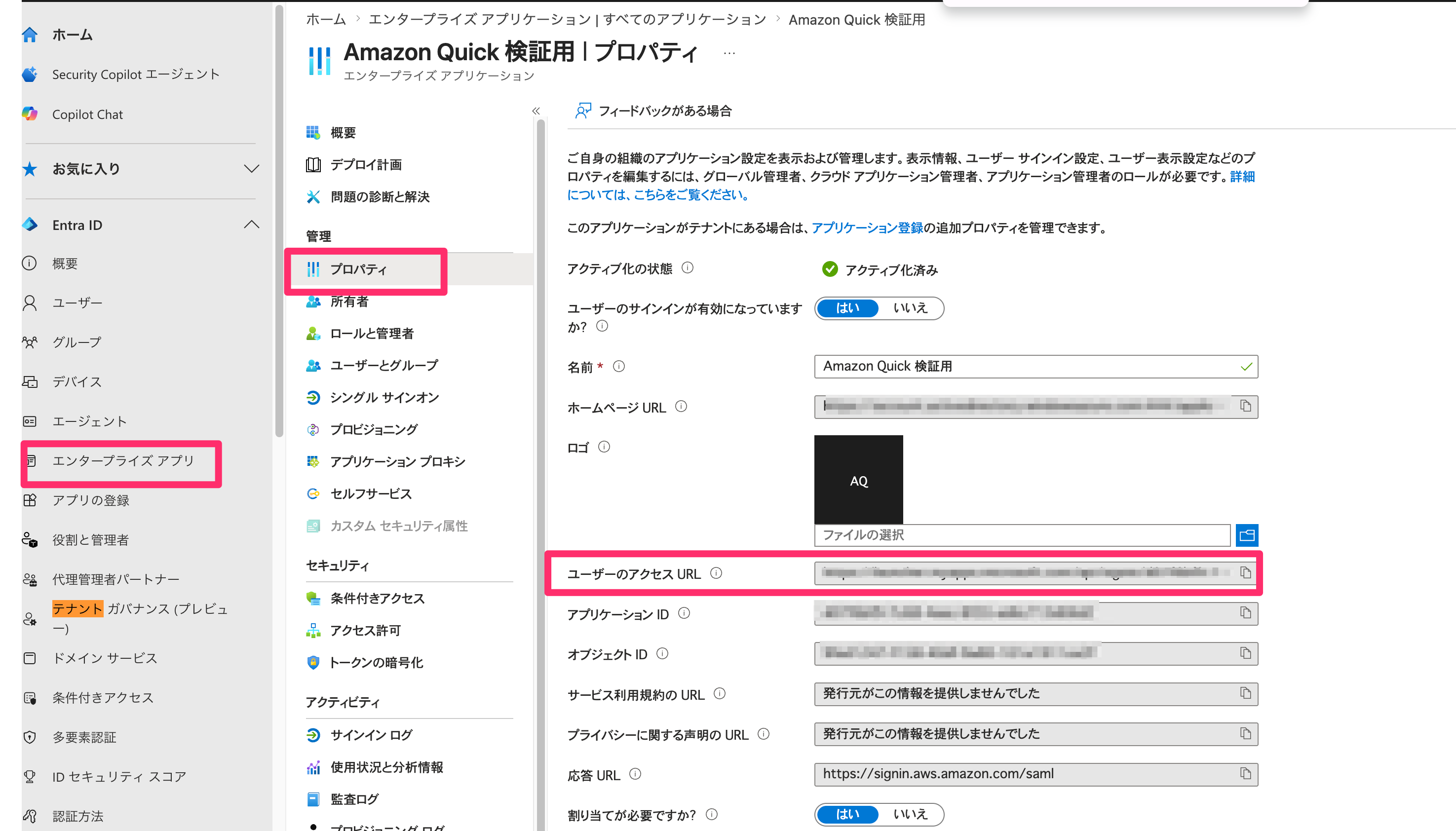Click the 概要 grid icon in app menu
The image size is (1456, 831).
pos(313,132)
